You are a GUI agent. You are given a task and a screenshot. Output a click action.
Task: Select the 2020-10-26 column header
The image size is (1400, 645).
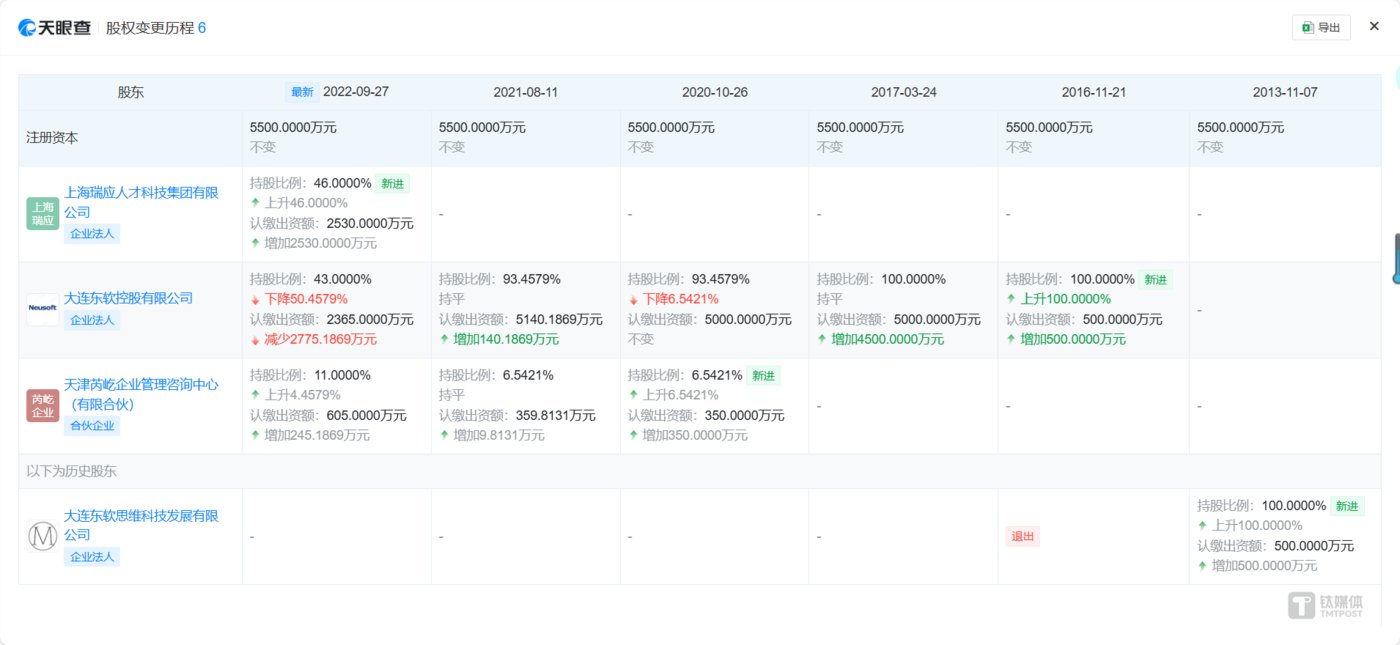pyautogui.click(x=714, y=91)
